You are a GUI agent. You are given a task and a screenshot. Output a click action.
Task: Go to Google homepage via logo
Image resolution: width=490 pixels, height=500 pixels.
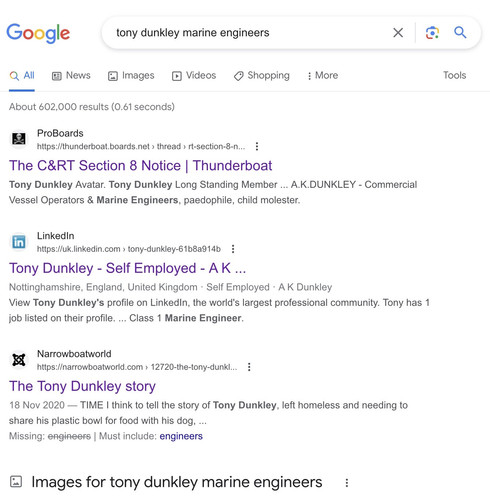38,33
